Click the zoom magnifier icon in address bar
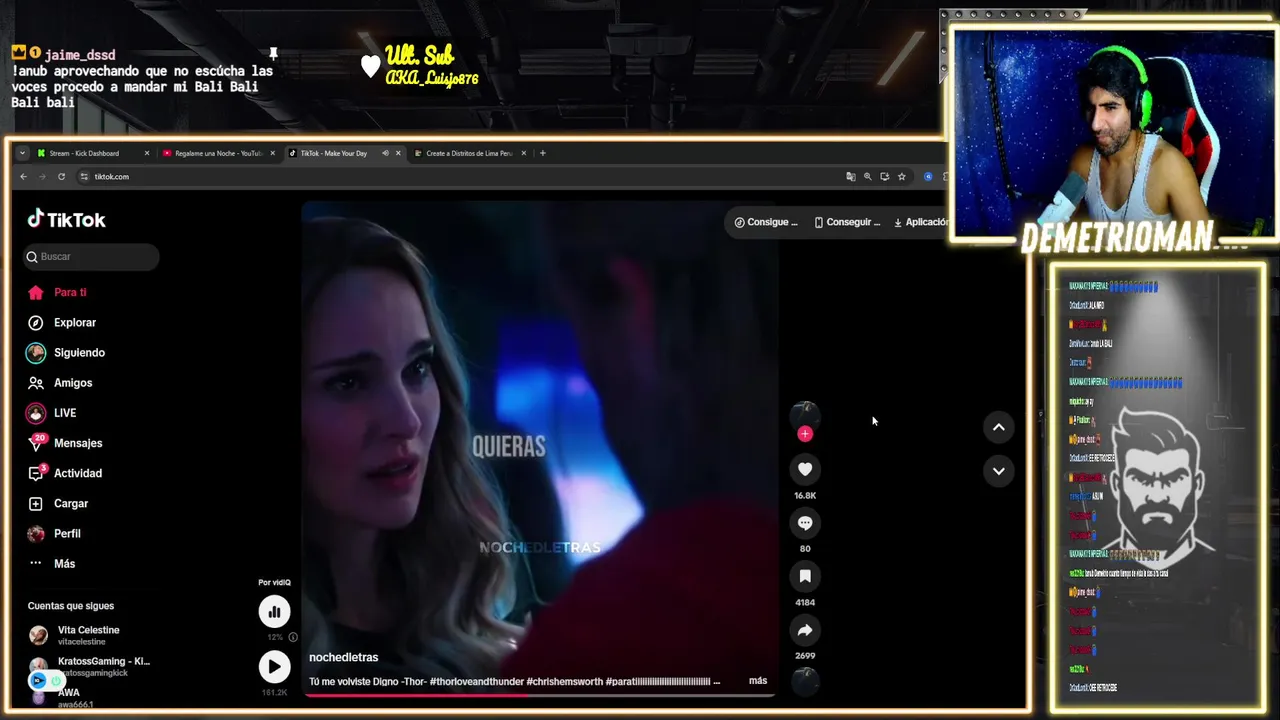This screenshot has height=720, width=1280. tap(867, 177)
